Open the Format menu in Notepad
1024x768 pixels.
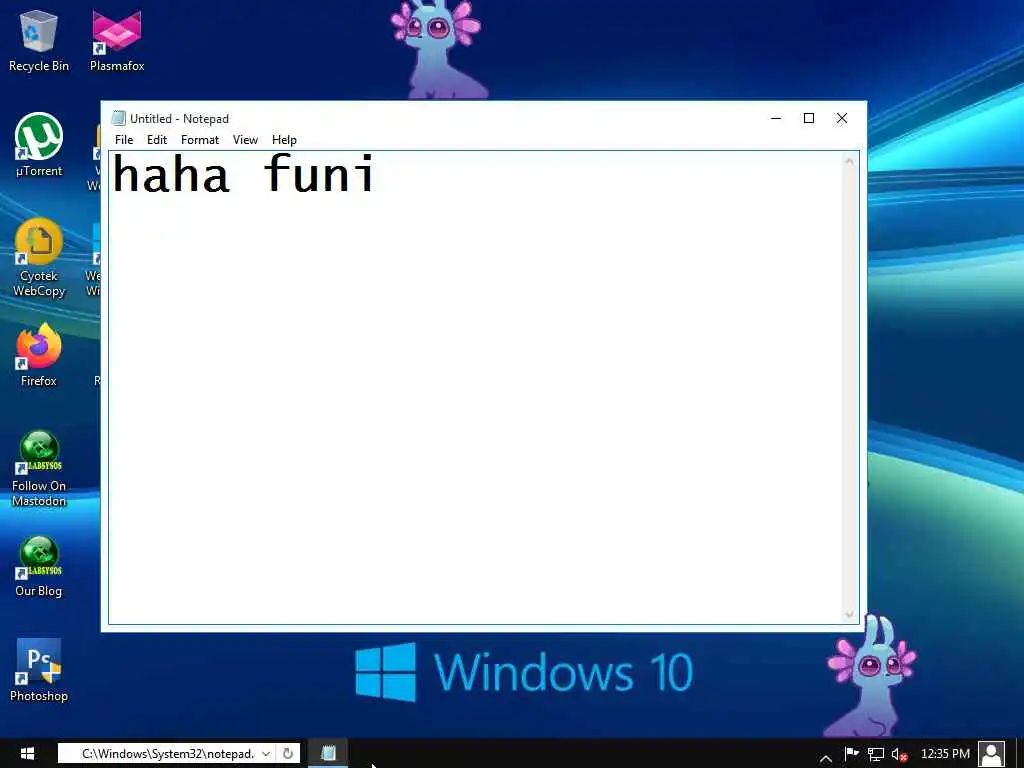[200, 140]
